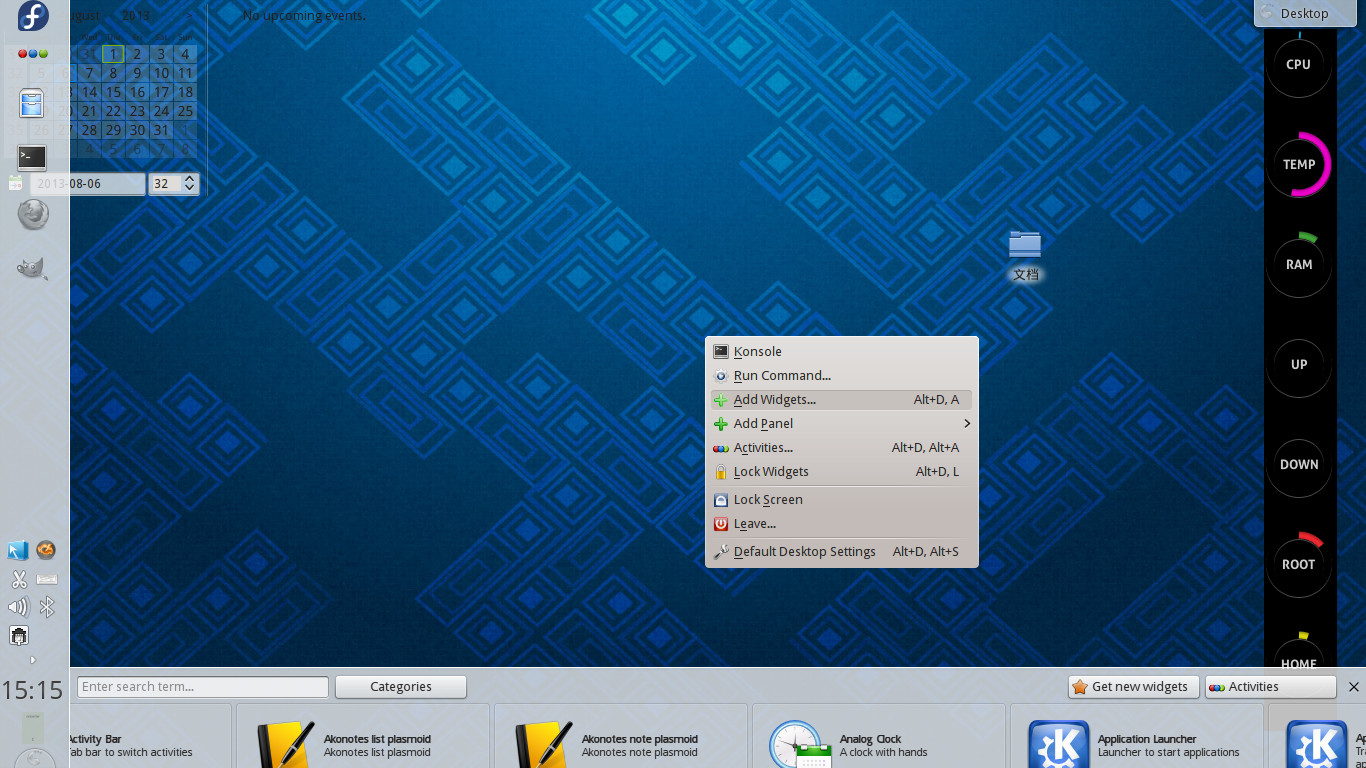Click the Bluetooth tray icon
Viewport: 1366px width, 768px height.
coord(46,607)
